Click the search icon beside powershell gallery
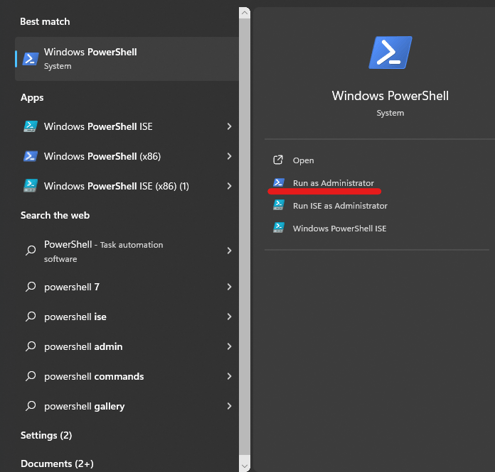 click(31, 406)
